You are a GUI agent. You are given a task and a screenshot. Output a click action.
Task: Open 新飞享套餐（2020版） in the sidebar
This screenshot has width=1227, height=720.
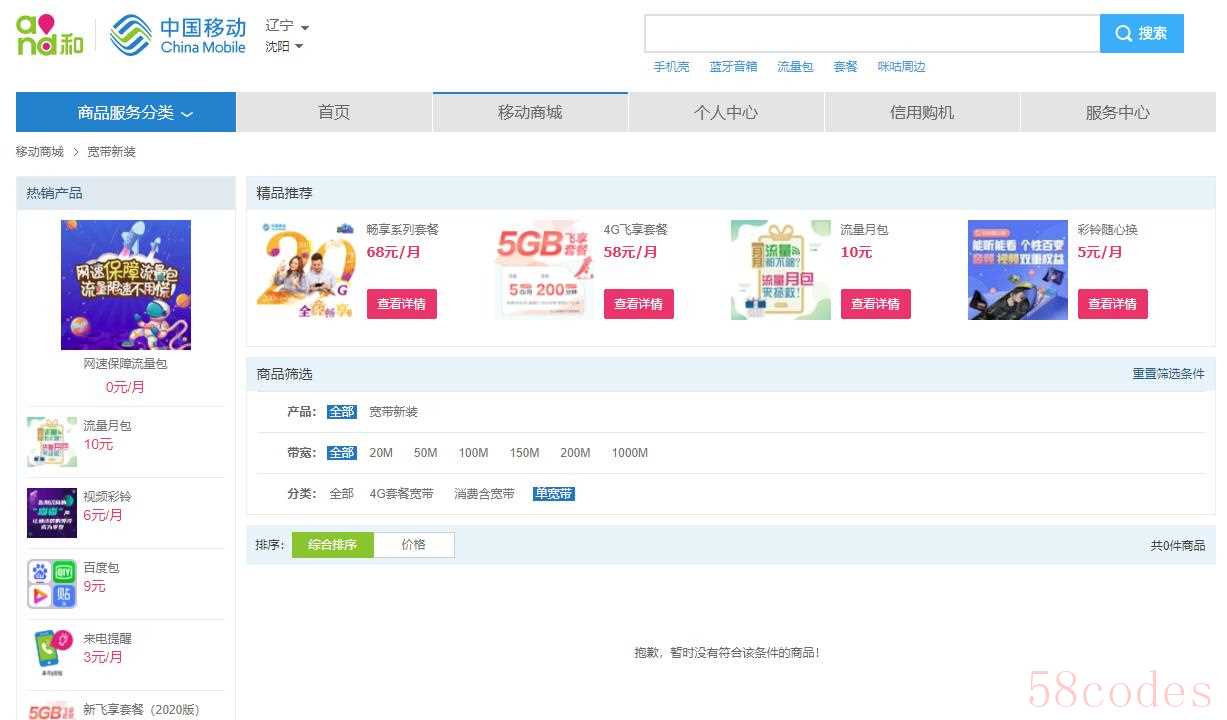pos(141,710)
